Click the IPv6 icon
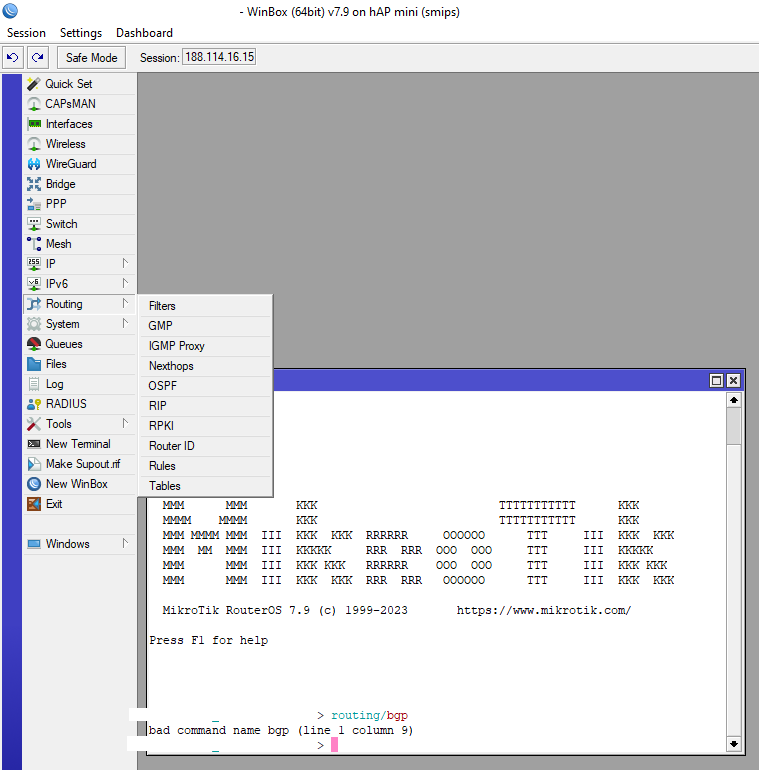 tap(34, 284)
